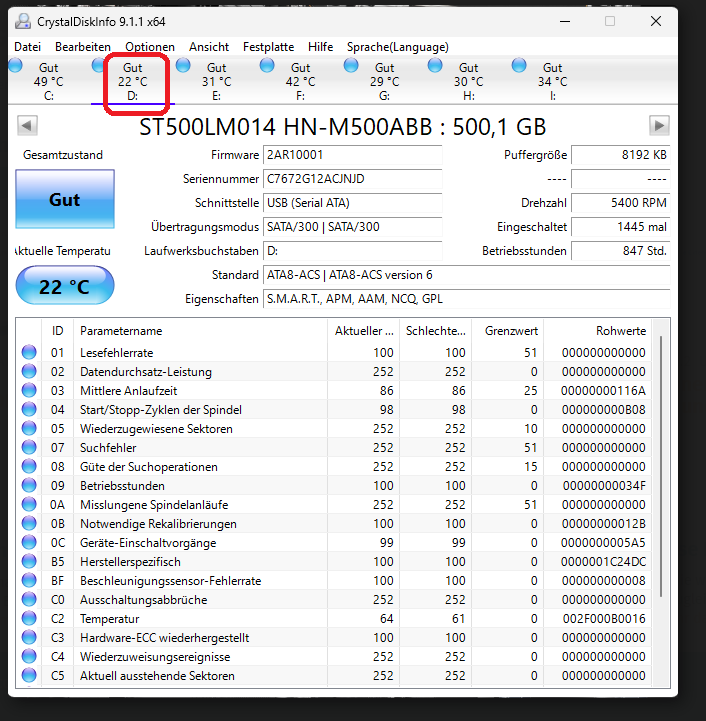
Task: Click status orb of Wiederzugewiesene Sektoren row
Action: point(29,428)
